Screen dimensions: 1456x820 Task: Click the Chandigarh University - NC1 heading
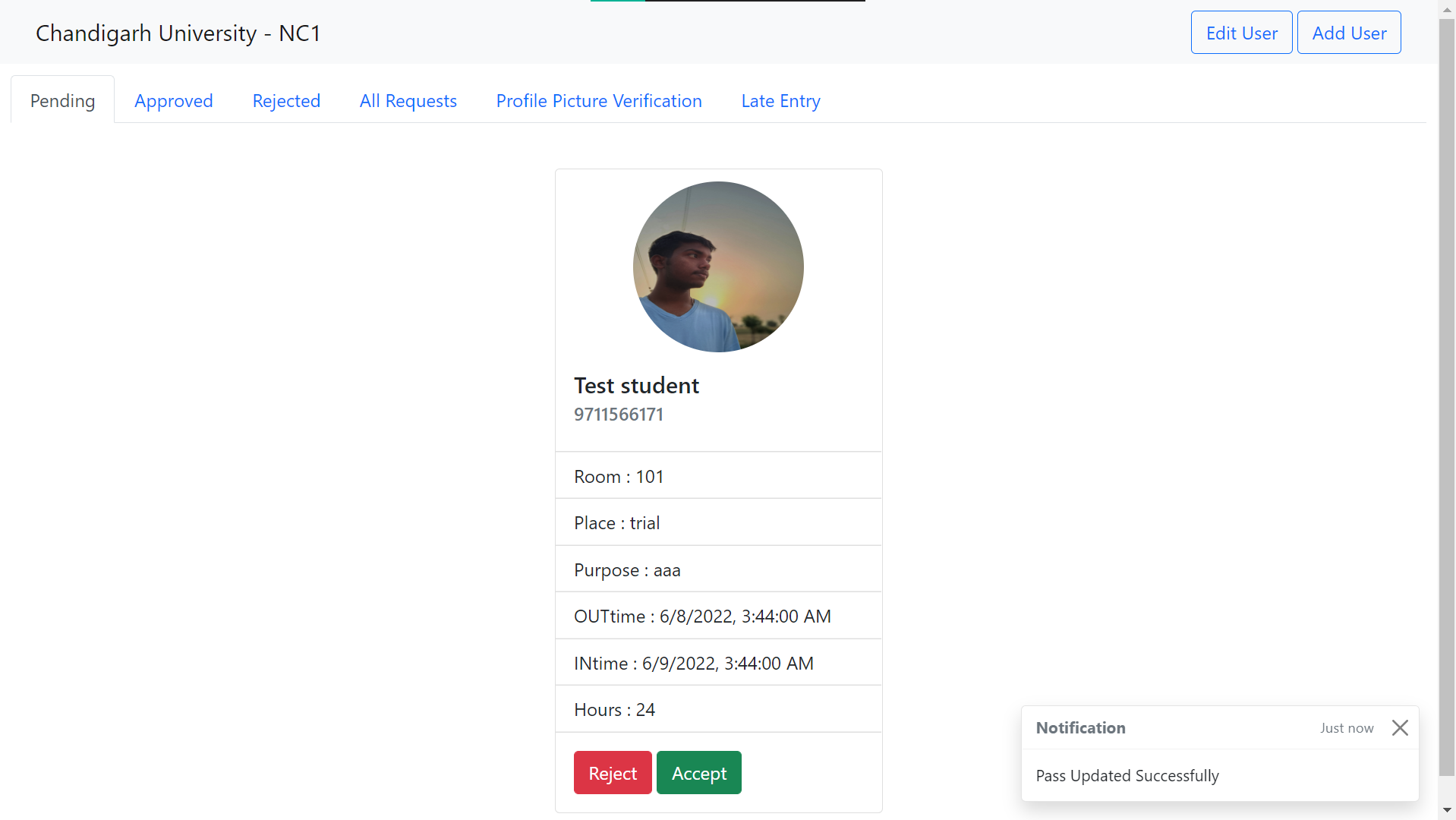(178, 33)
